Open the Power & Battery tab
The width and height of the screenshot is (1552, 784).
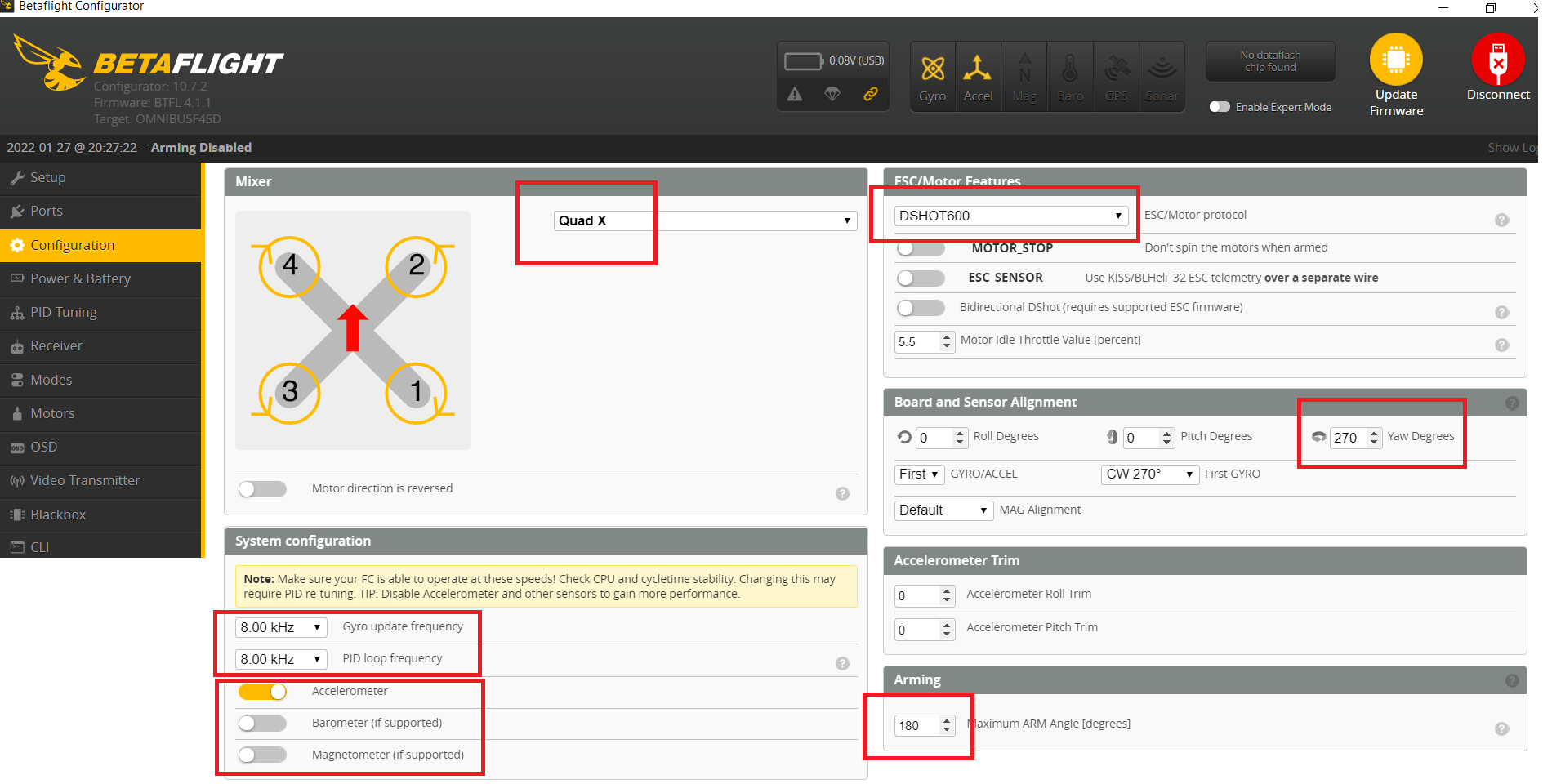100,279
